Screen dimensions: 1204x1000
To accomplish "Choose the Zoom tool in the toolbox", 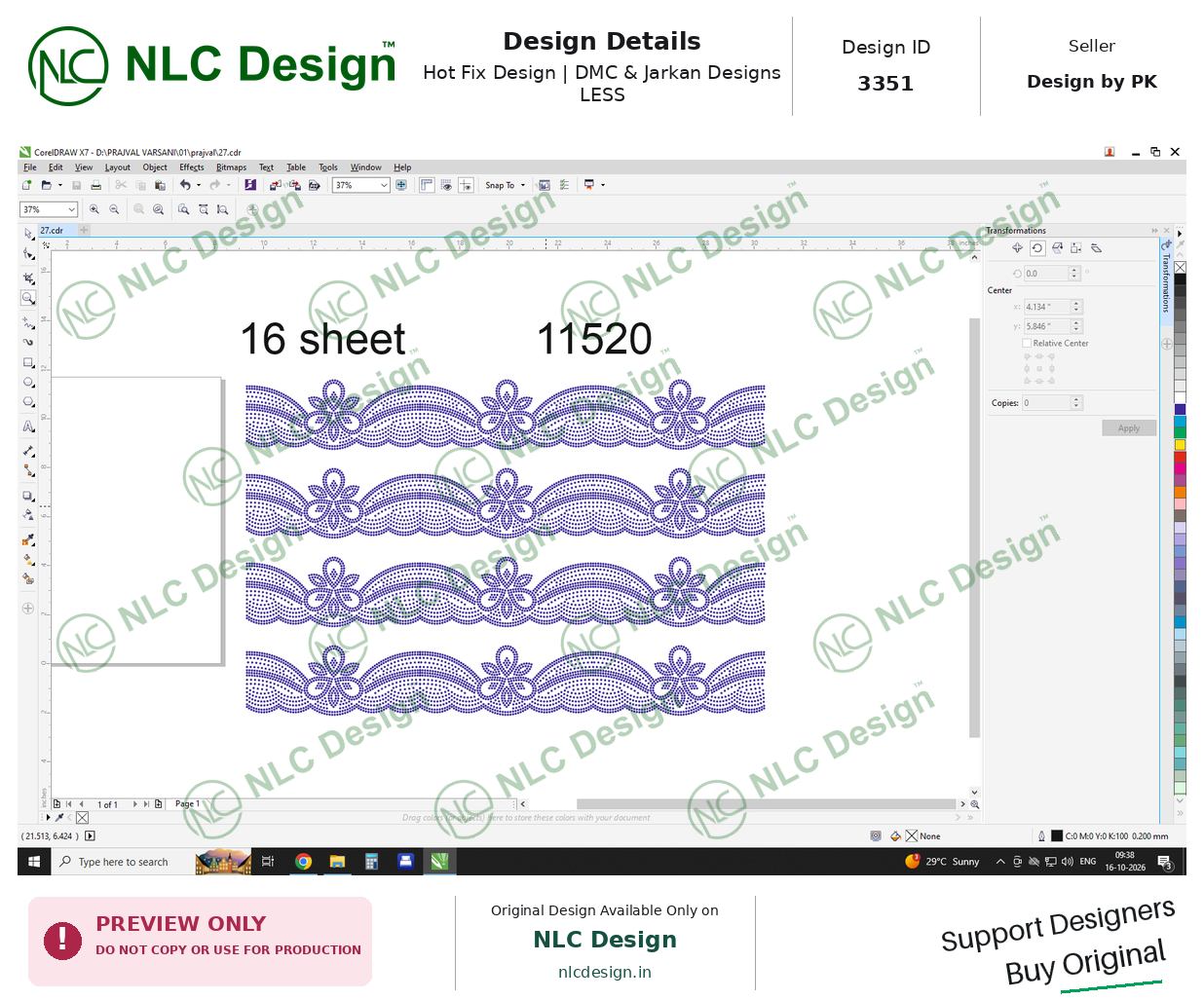I will click(x=28, y=298).
